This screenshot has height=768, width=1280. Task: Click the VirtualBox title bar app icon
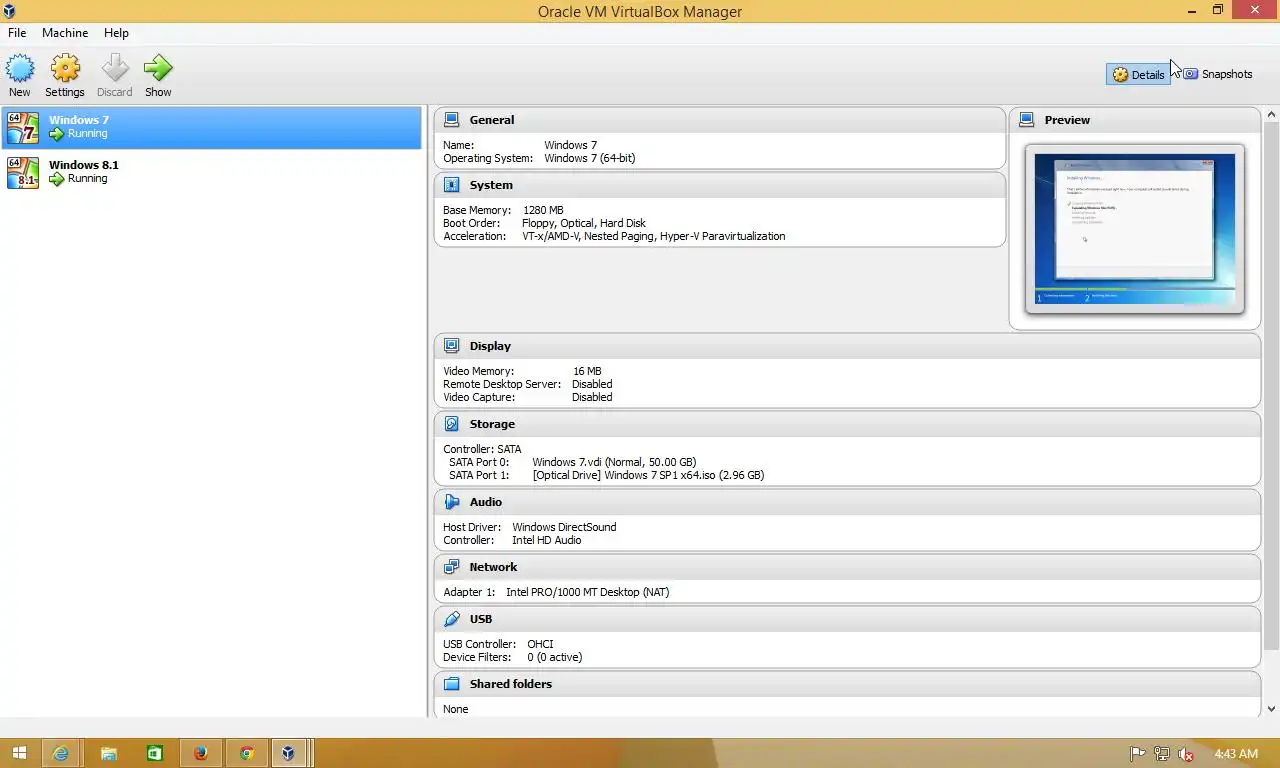(9, 11)
